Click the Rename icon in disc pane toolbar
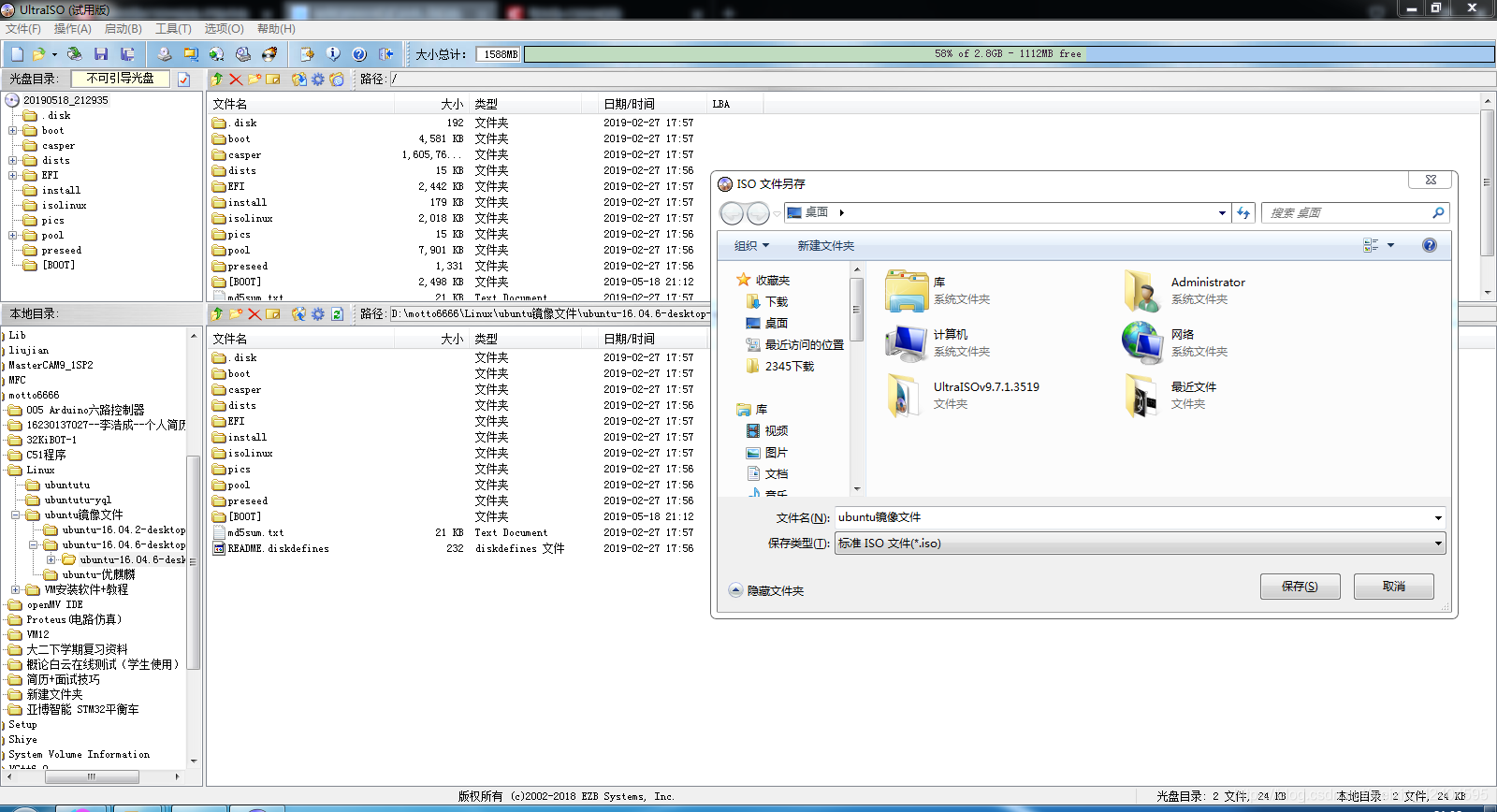This screenshot has height=812, width=1497. pyautogui.click(x=273, y=80)
